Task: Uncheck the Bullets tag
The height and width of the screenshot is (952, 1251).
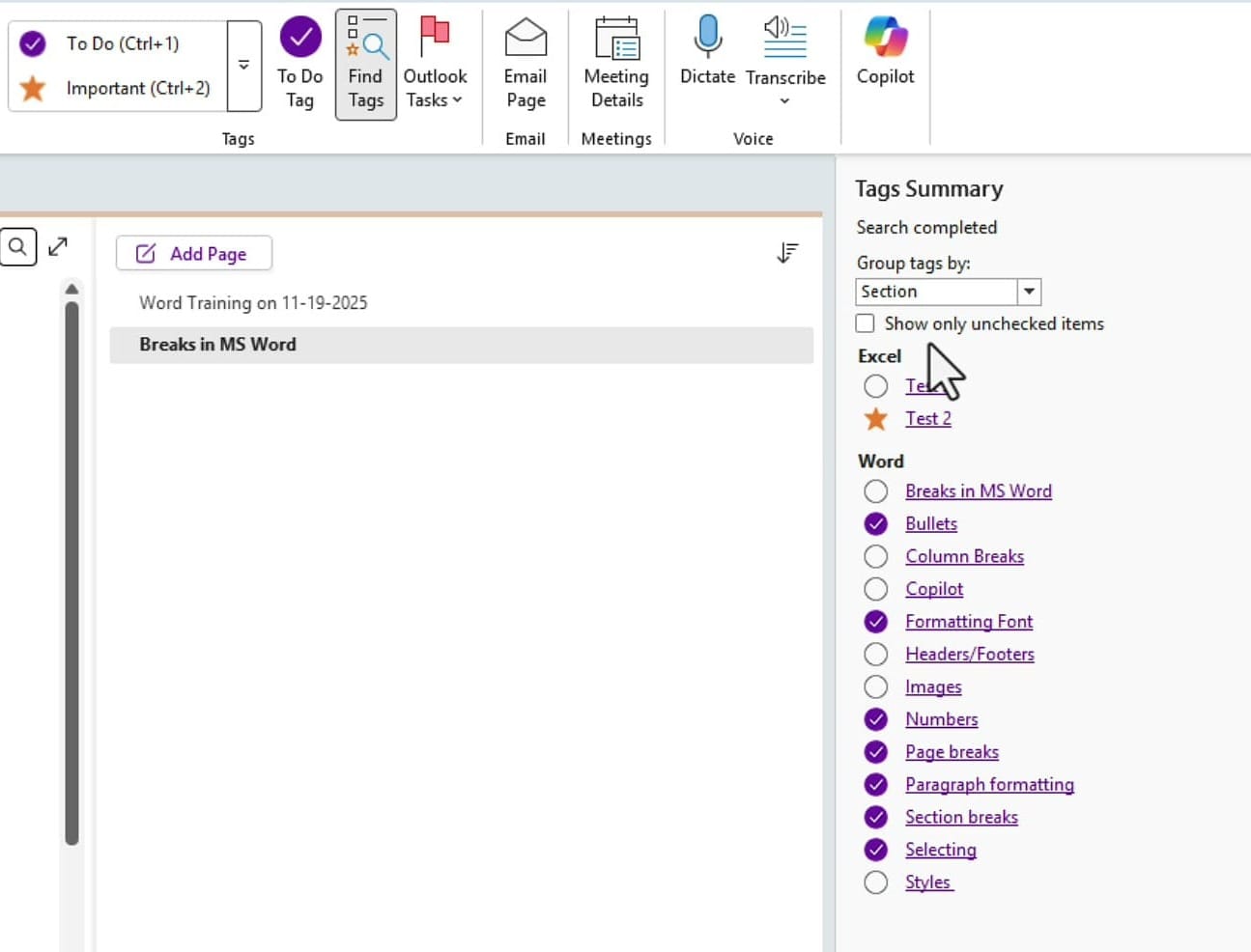Action: click(875, 523)
